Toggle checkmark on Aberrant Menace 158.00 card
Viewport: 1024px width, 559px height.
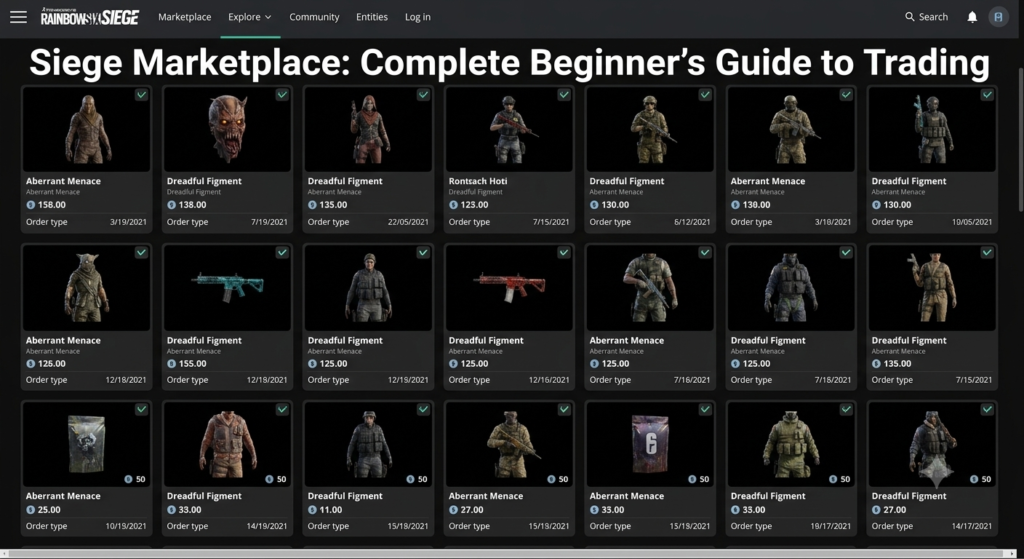(x=141, y=95)
